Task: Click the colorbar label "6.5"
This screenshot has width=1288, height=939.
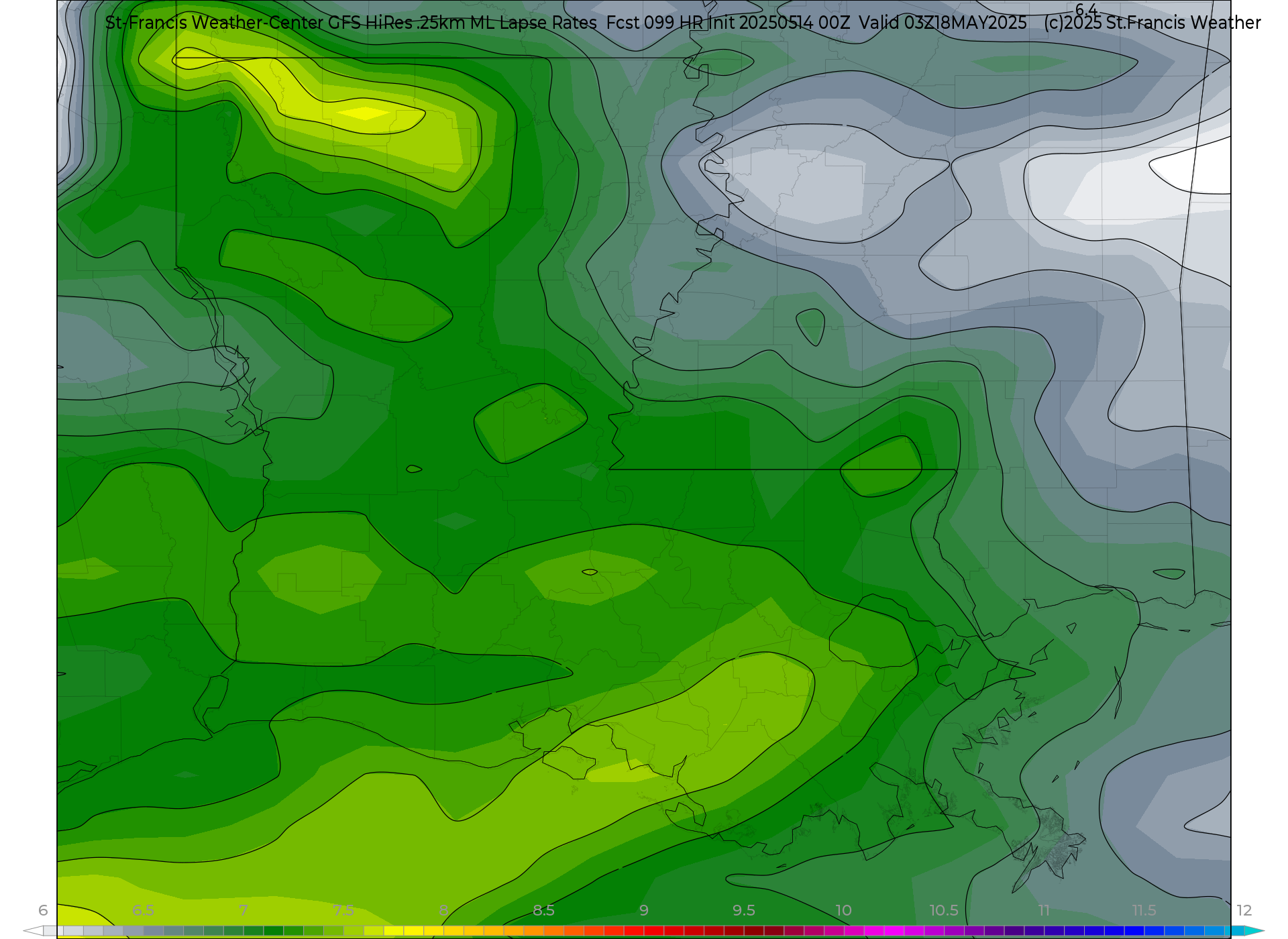Action: coord(143,910)
